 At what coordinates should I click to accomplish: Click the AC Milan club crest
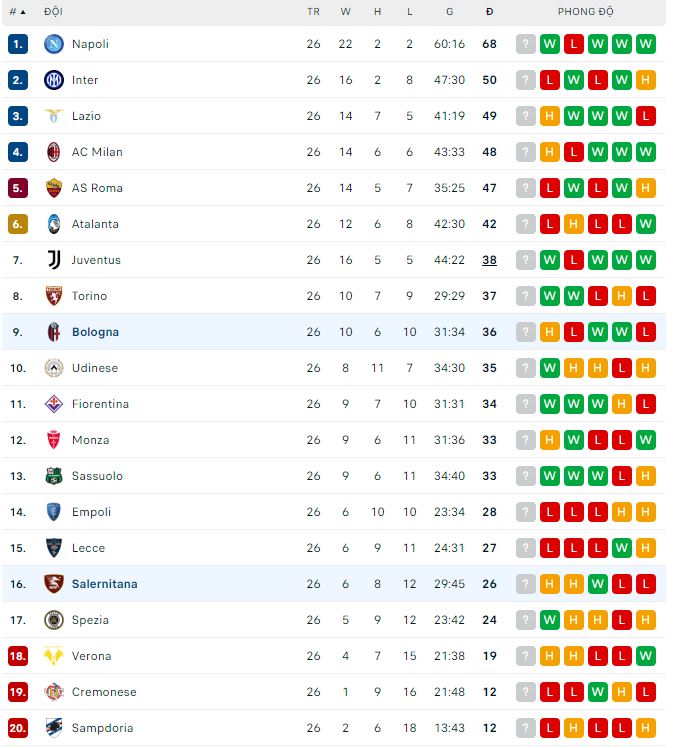point(54,152)
